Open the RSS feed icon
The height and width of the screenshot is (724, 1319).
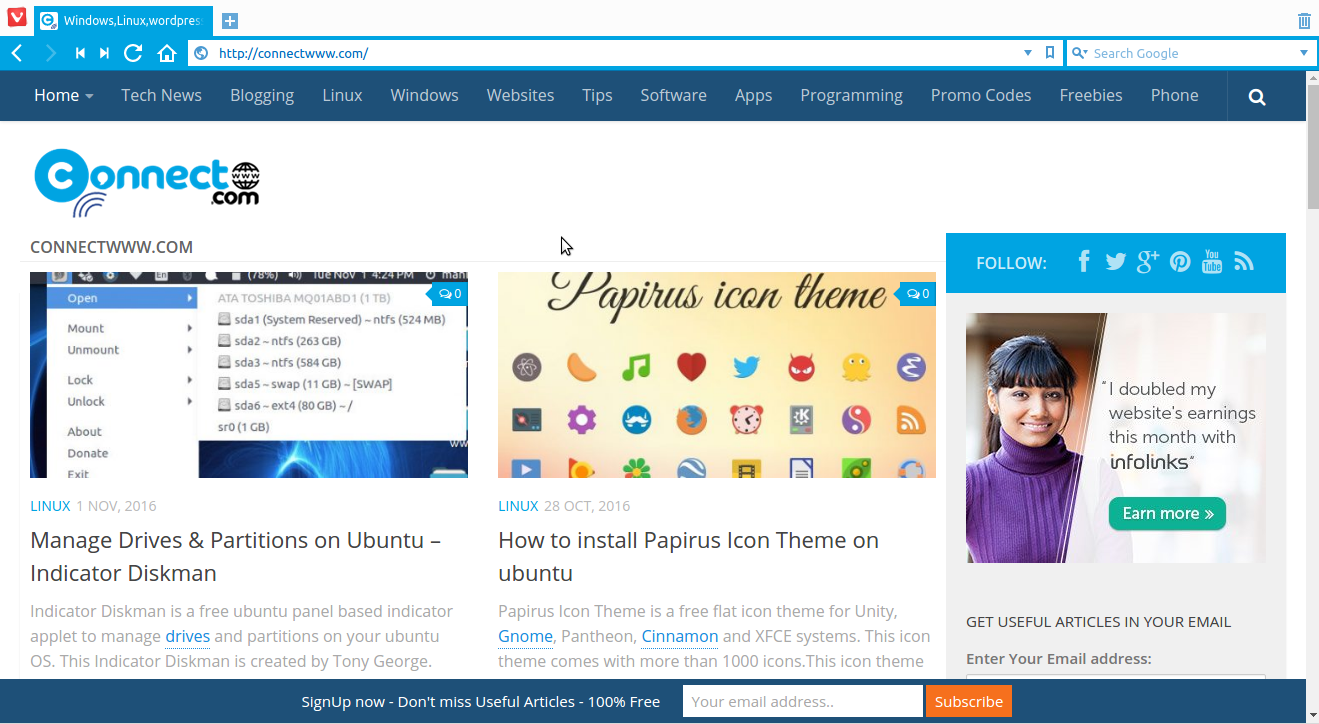1244,262
